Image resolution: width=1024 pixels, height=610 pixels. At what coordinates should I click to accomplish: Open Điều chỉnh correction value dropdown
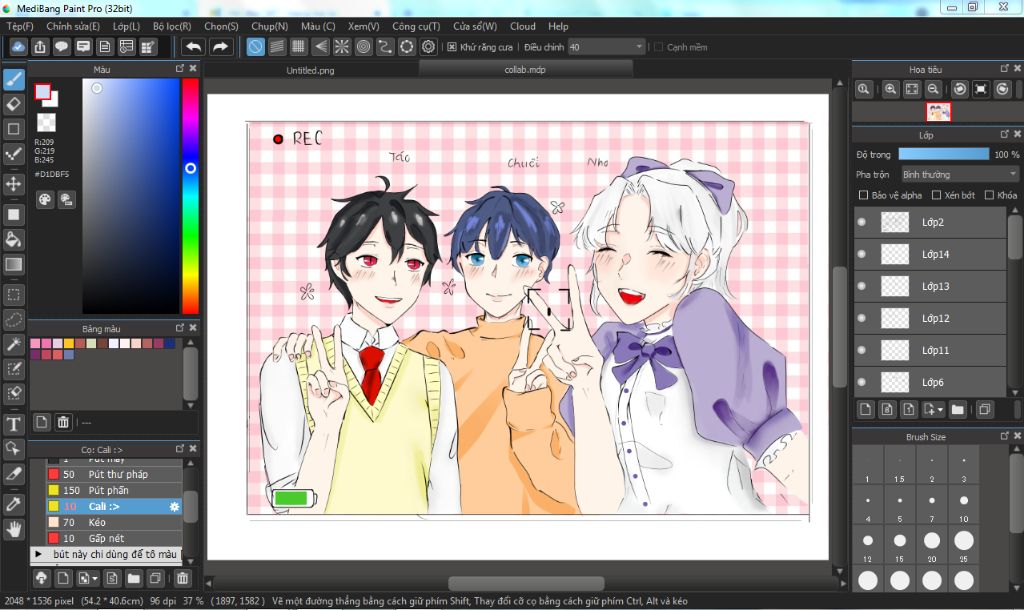coord(606,47)
